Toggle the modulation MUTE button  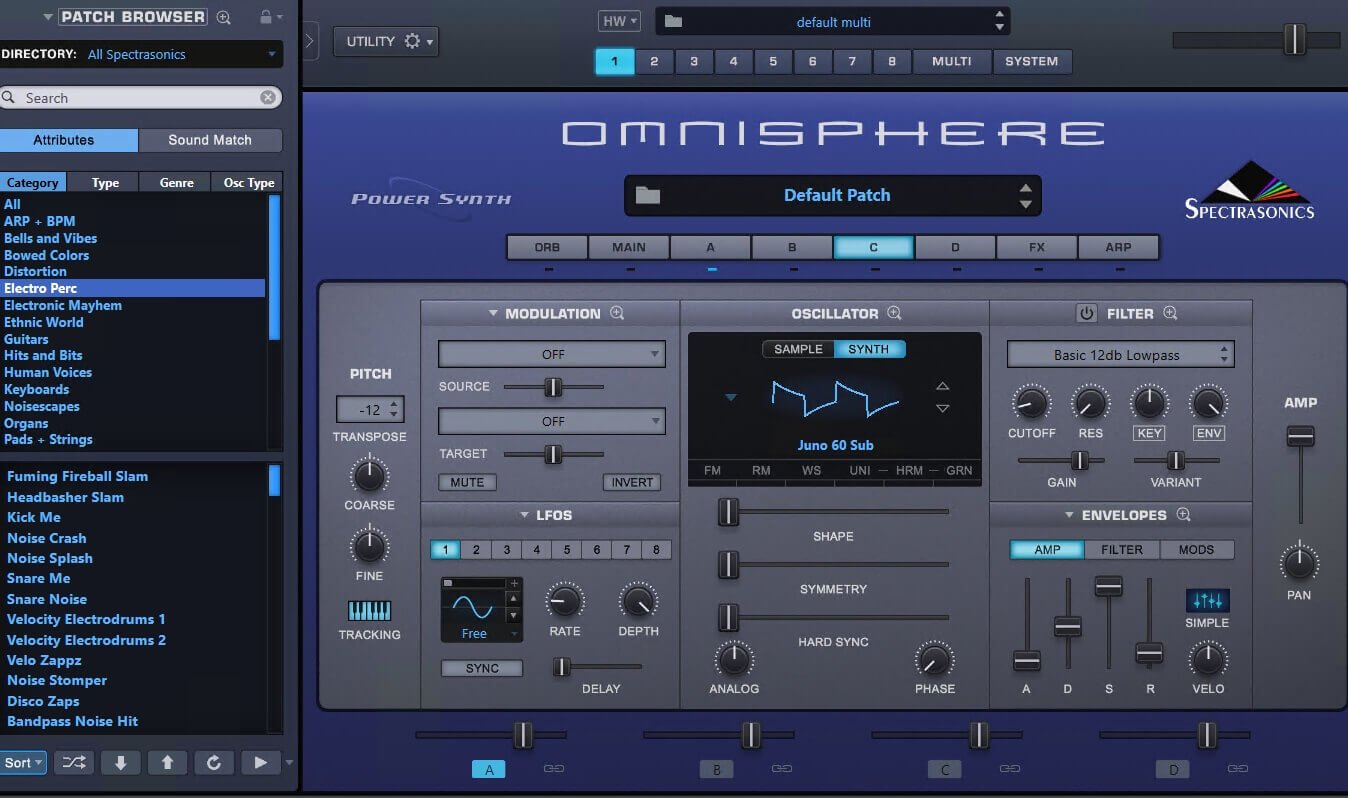[x=467, y=482]
